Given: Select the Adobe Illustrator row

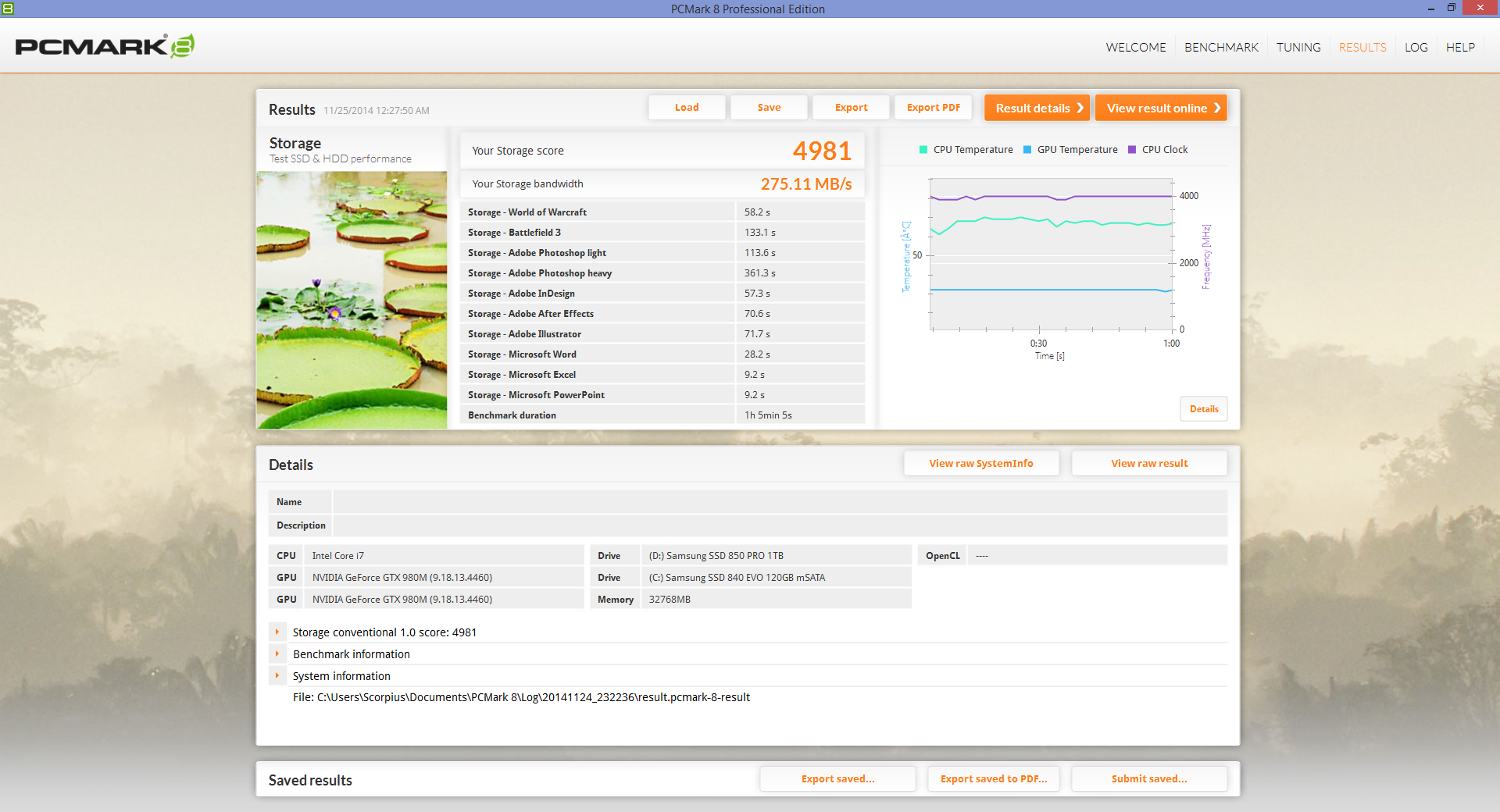Looking at the screenshot, I should (662, 334).
